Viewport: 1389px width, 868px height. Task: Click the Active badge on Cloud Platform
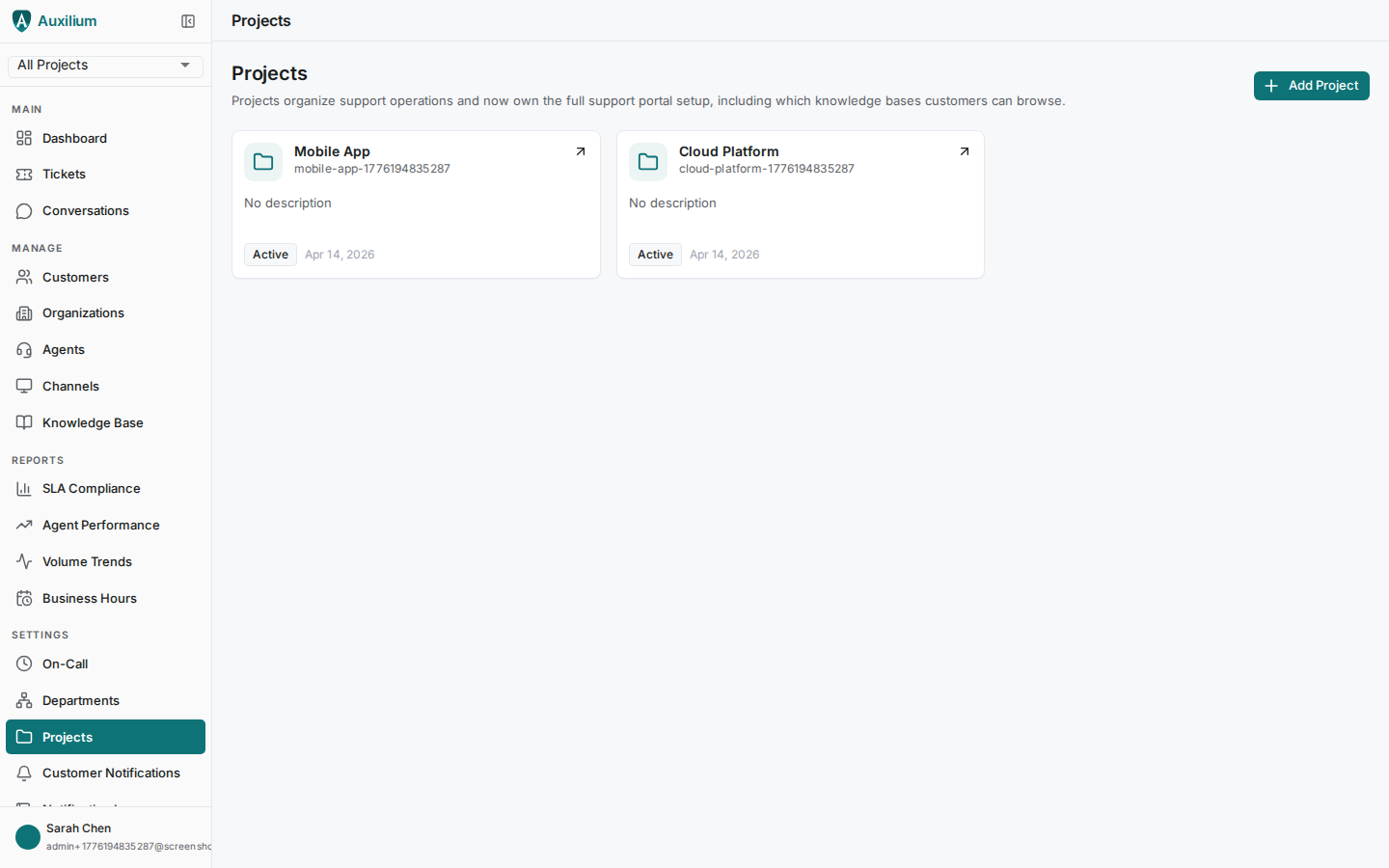[x=655, y=254]
